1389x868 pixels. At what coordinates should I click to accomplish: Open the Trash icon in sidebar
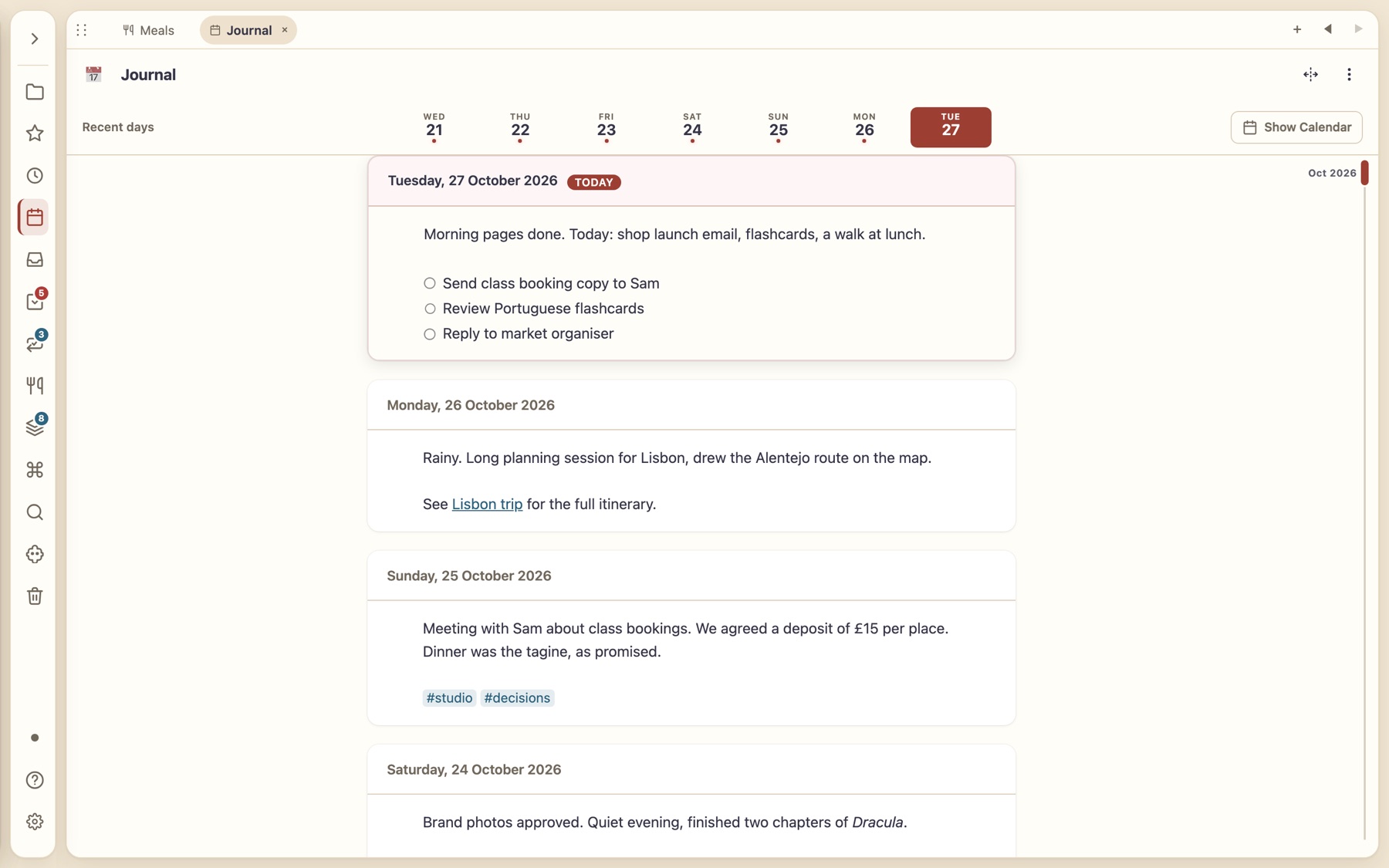(x=35, y=596)
